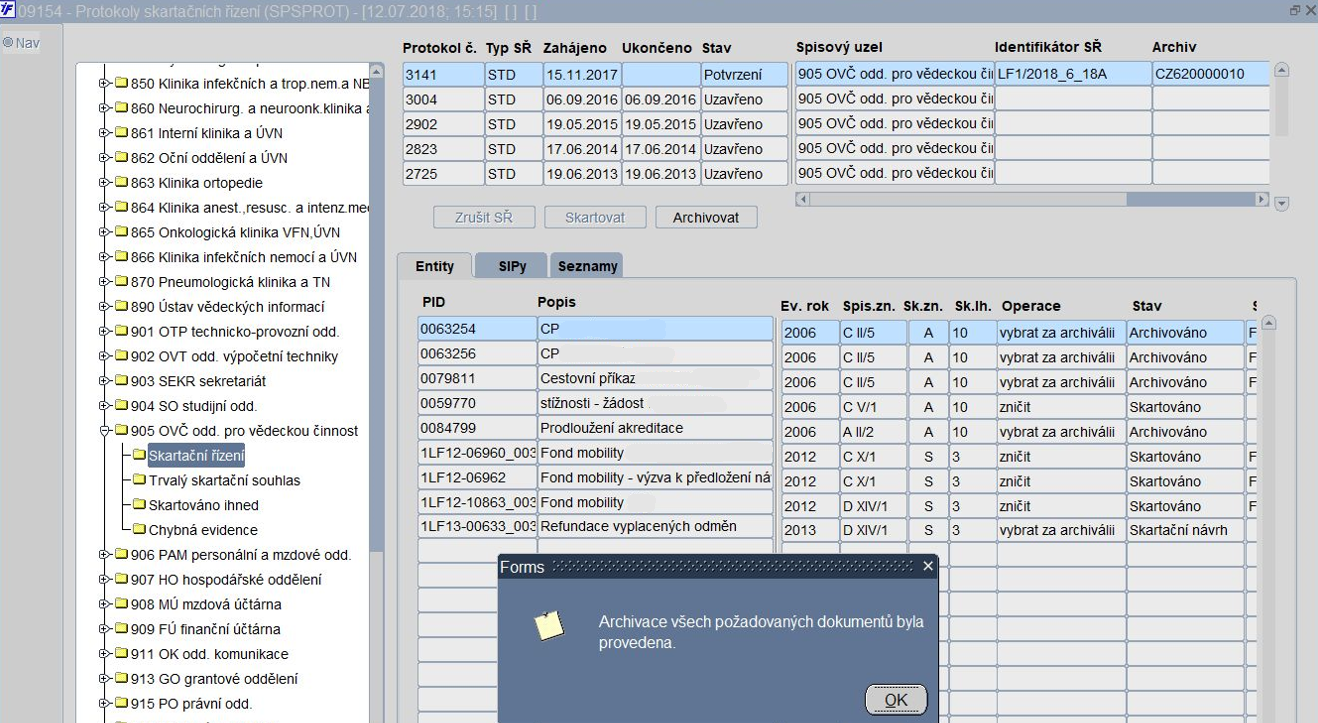Click the Zrušit SŘ button
1318x723 pixels.
coord(485,217)
